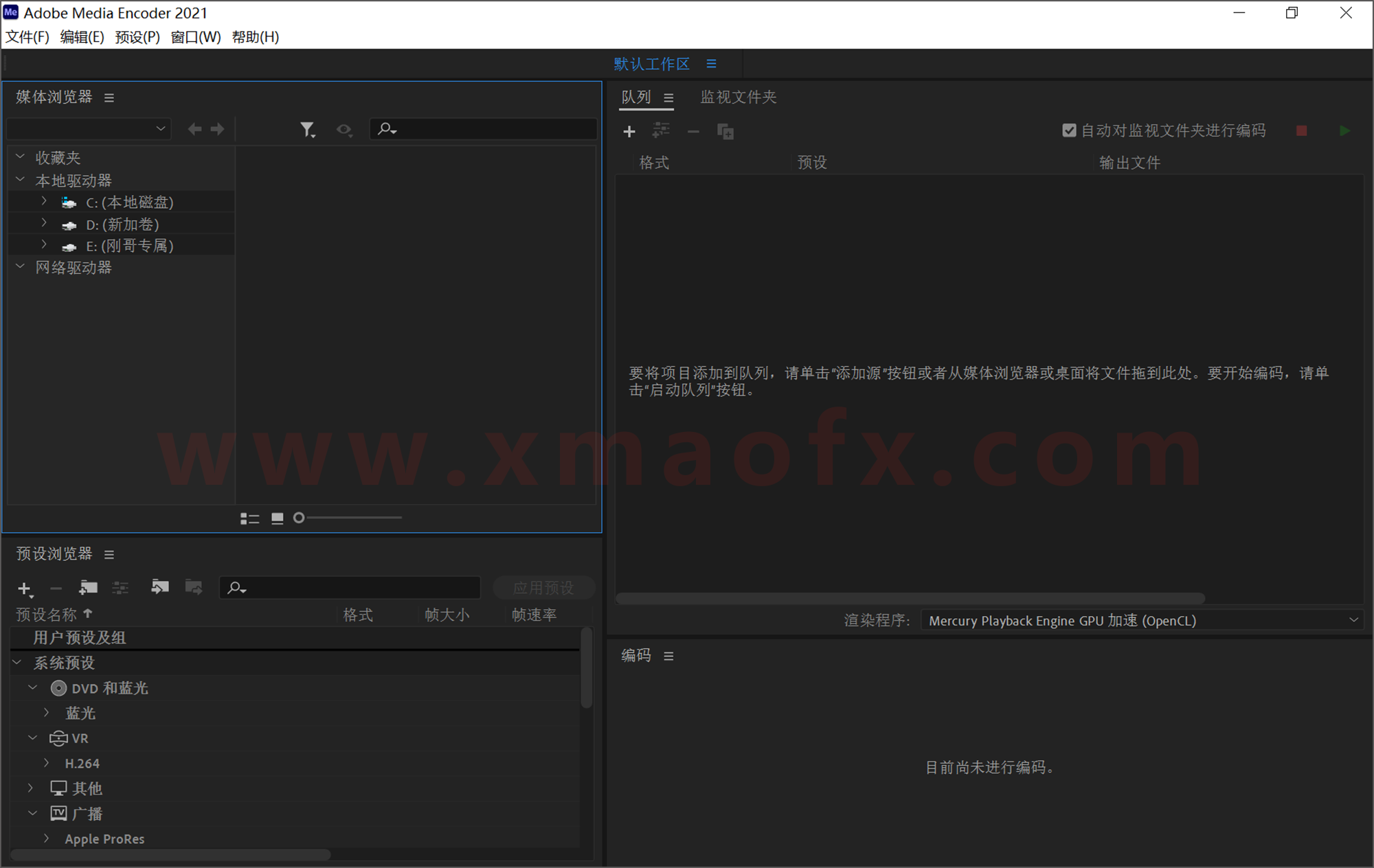The width and height of the screenshot is (1374, 868).
Task: Toggle auto-encode watch folders checkbox
Action: [x=1069, y=130]
